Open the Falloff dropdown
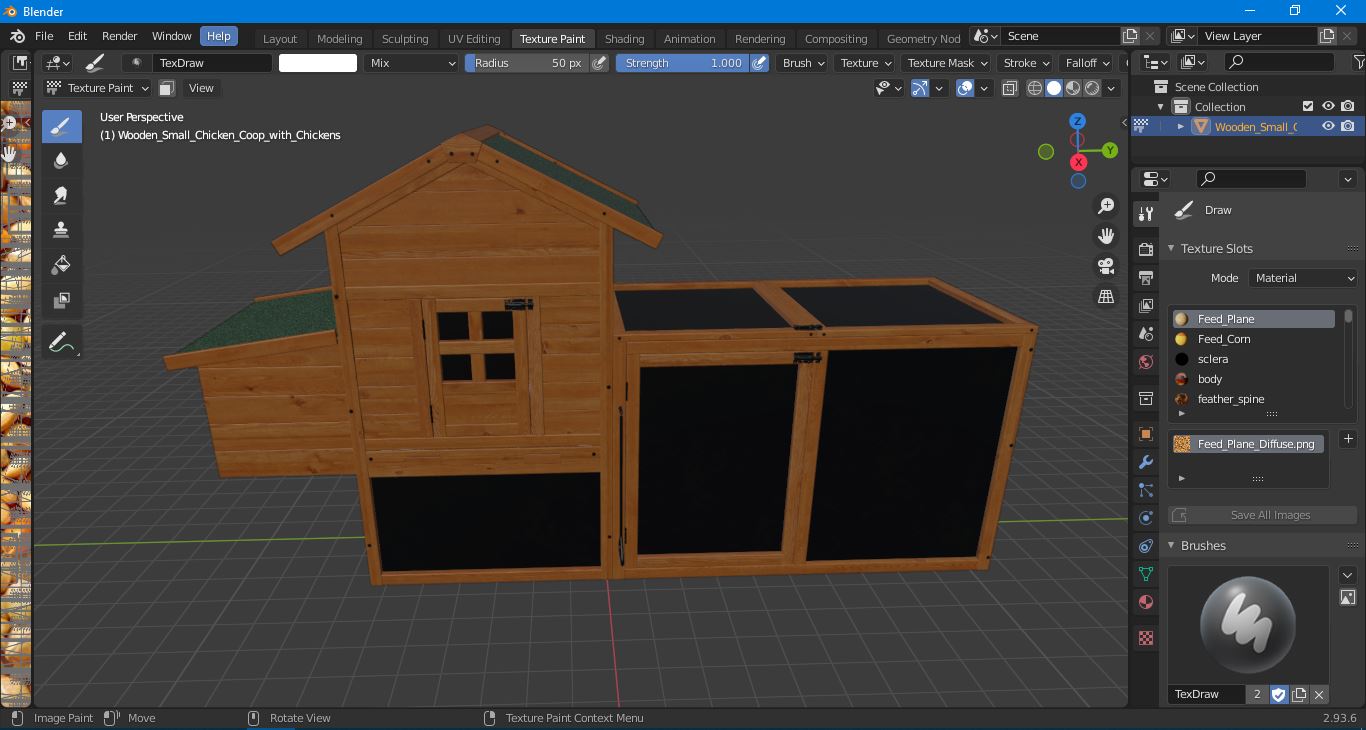Image resolution: width=1366 pixels, height=730 pixels. tap(1087, 63)
